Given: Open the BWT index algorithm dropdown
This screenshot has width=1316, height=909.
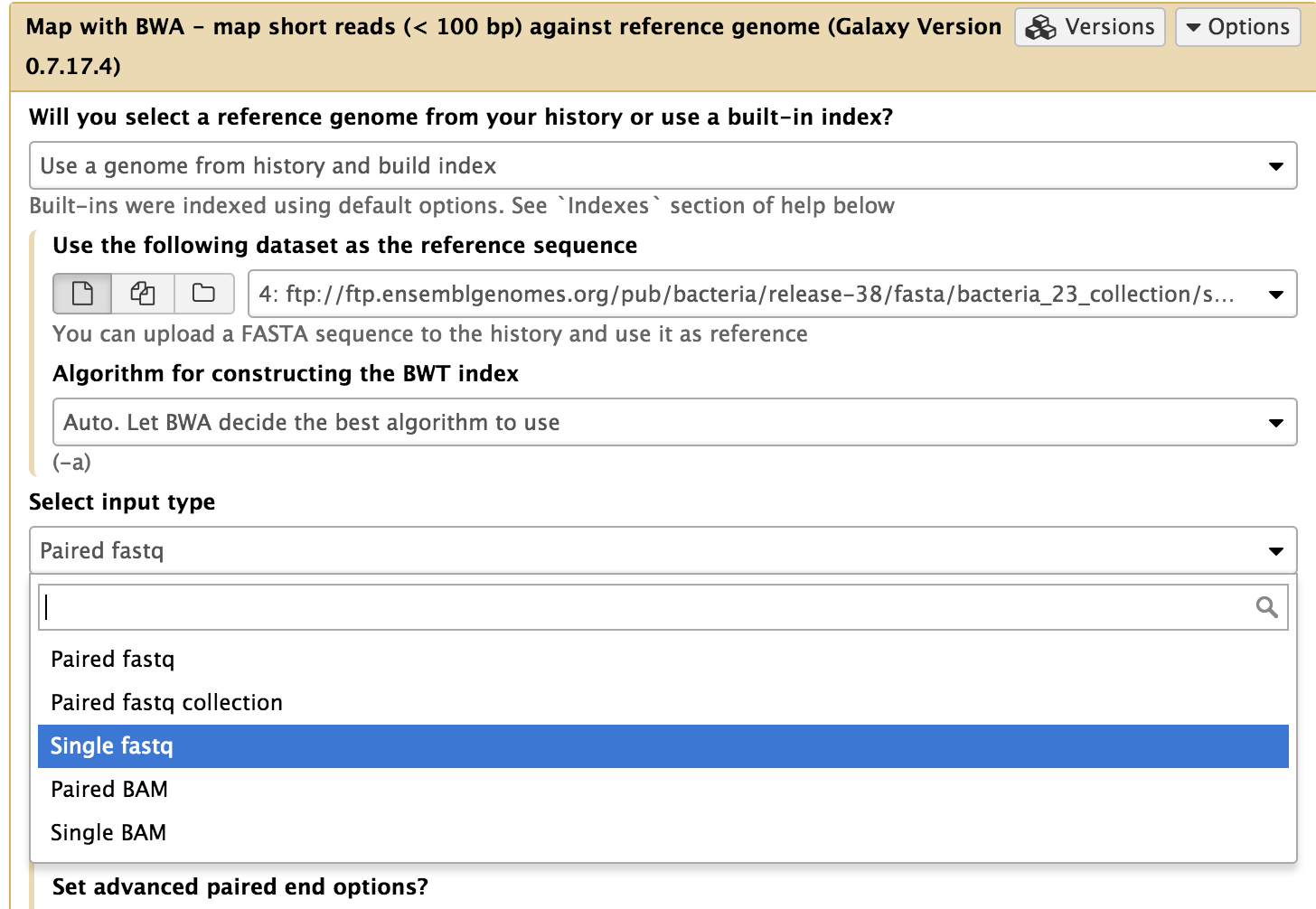Looking at the screenshot, I should pyautogui.click(x=675, y=422).
